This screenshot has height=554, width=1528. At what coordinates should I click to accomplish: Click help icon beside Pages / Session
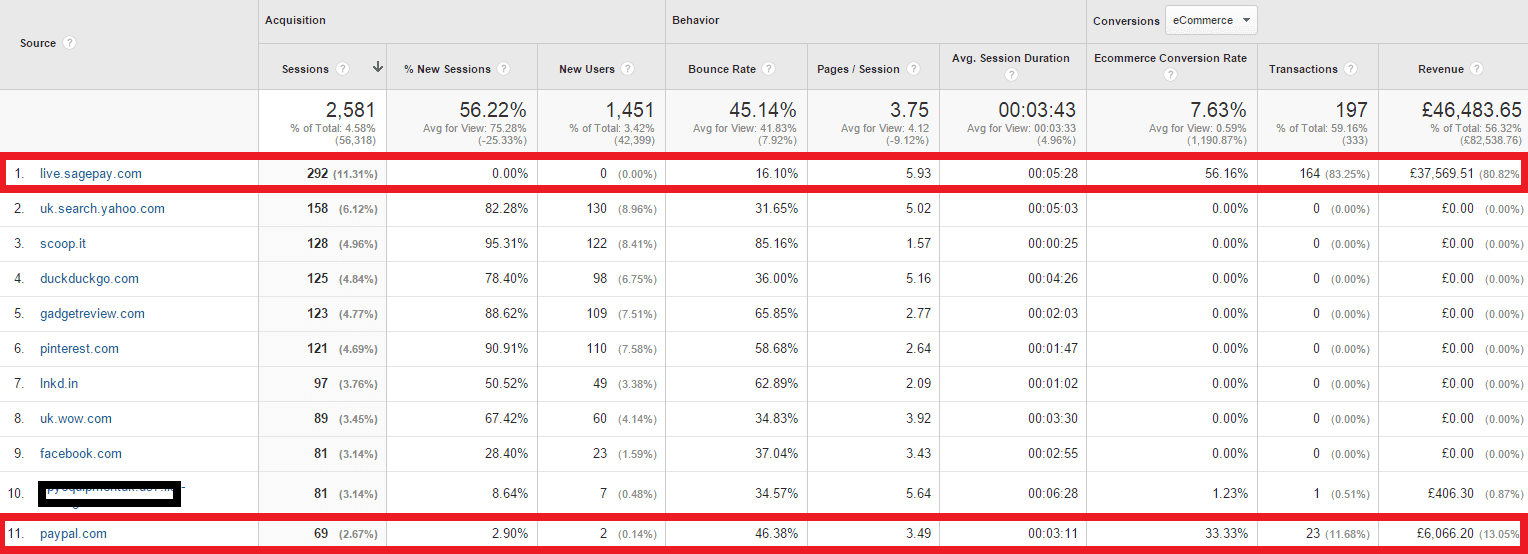pos(912,69)
